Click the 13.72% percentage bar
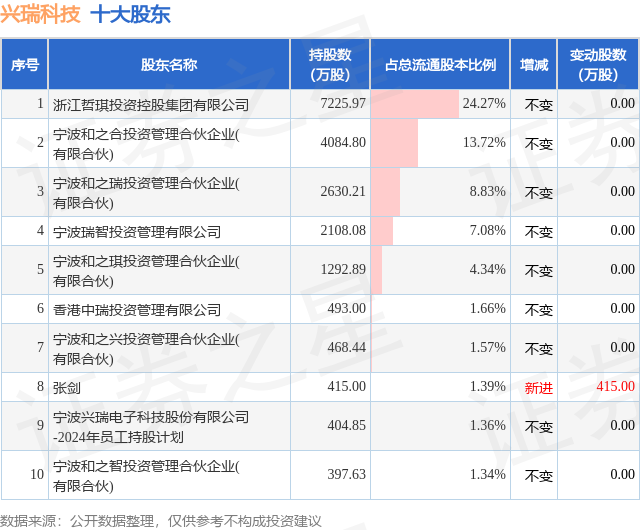 pyautogui.click(x=394, y=143)
